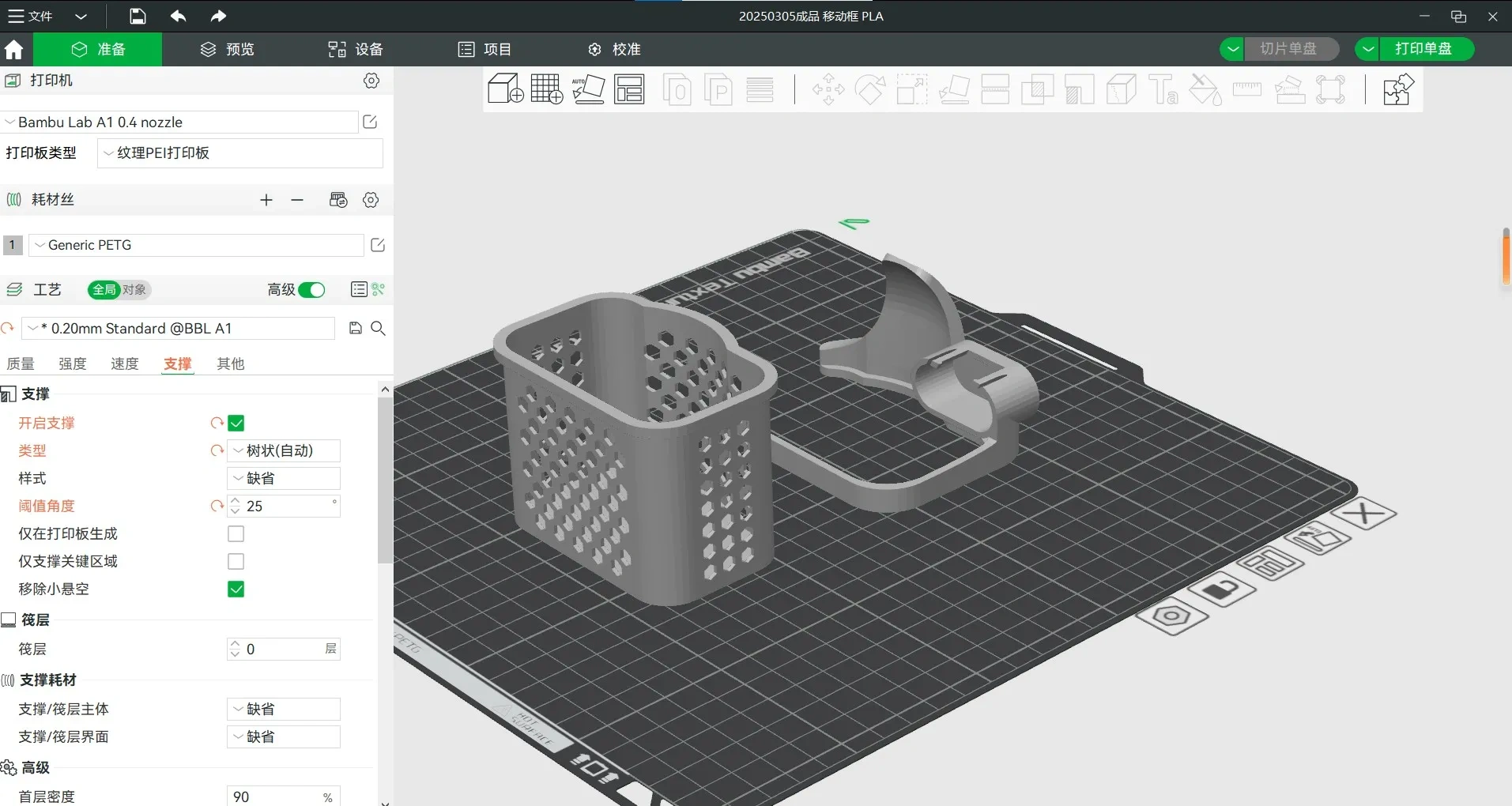Select the Lay on face tool

(954, 89)
